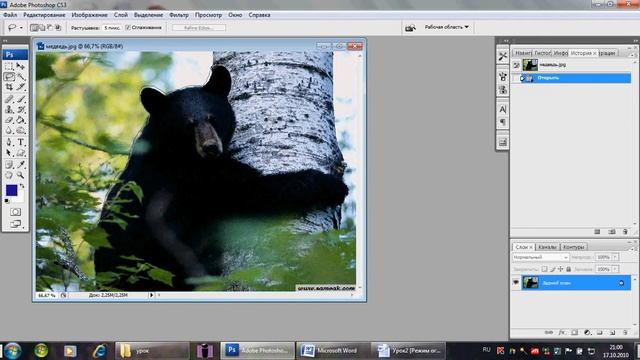
Task: Toggle lock position in Layers panel
Action: [560, 269]
